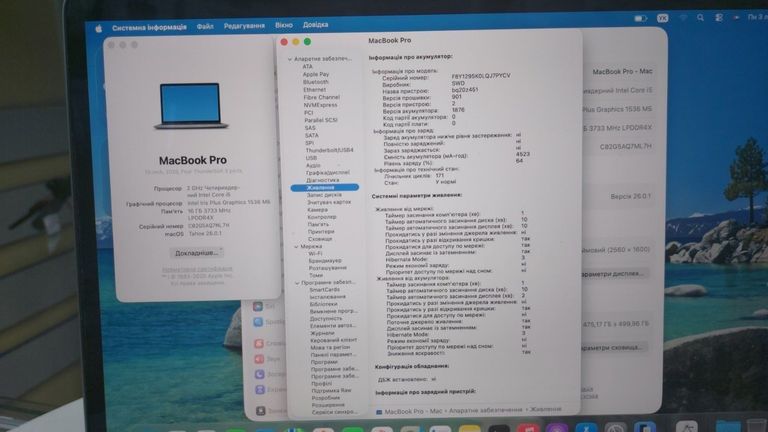Collapse the Апаратне забезпечення tree section
The image size is (768, 432).
[290, 59]
